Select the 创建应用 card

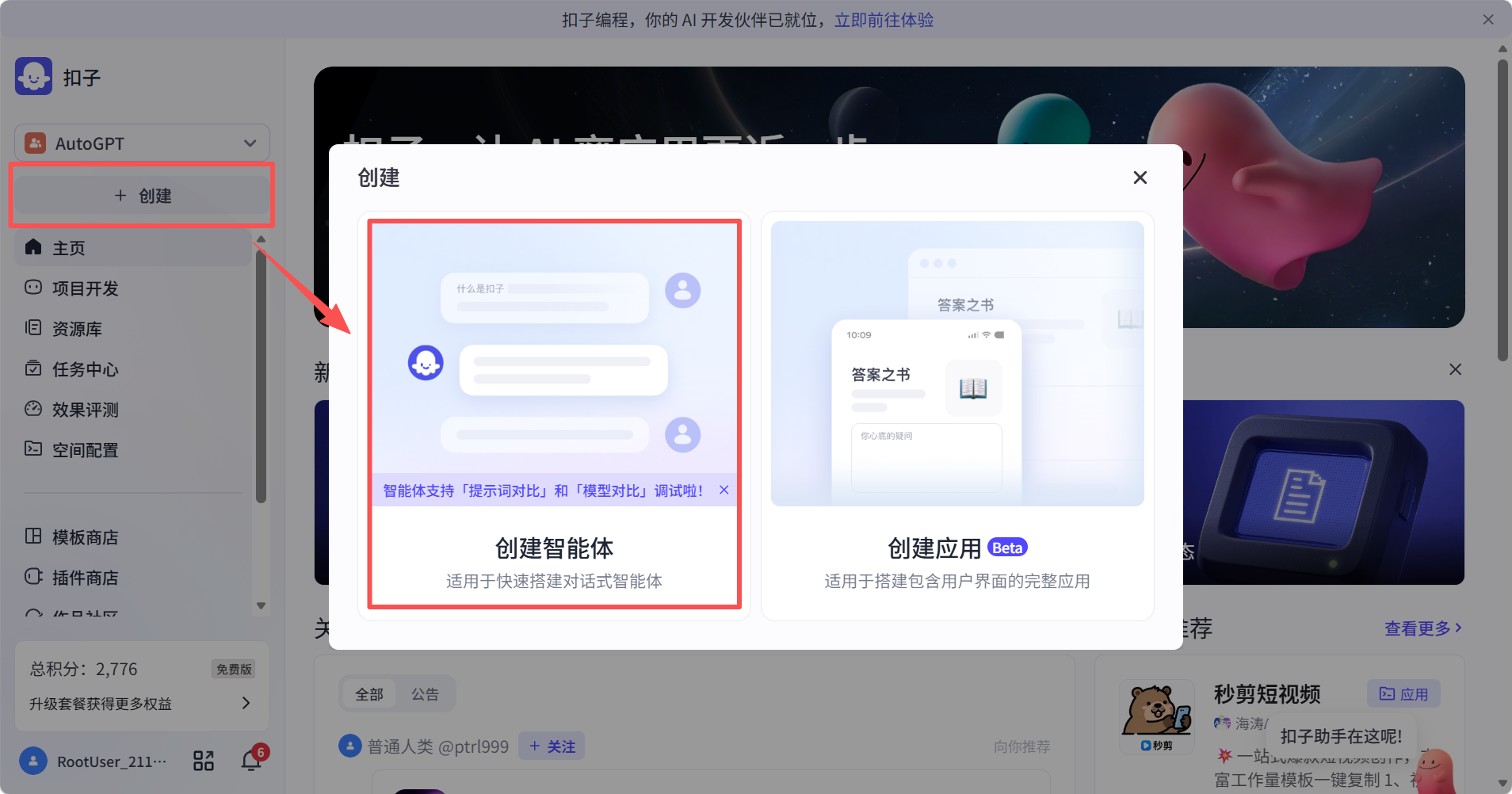click(957, 415)
